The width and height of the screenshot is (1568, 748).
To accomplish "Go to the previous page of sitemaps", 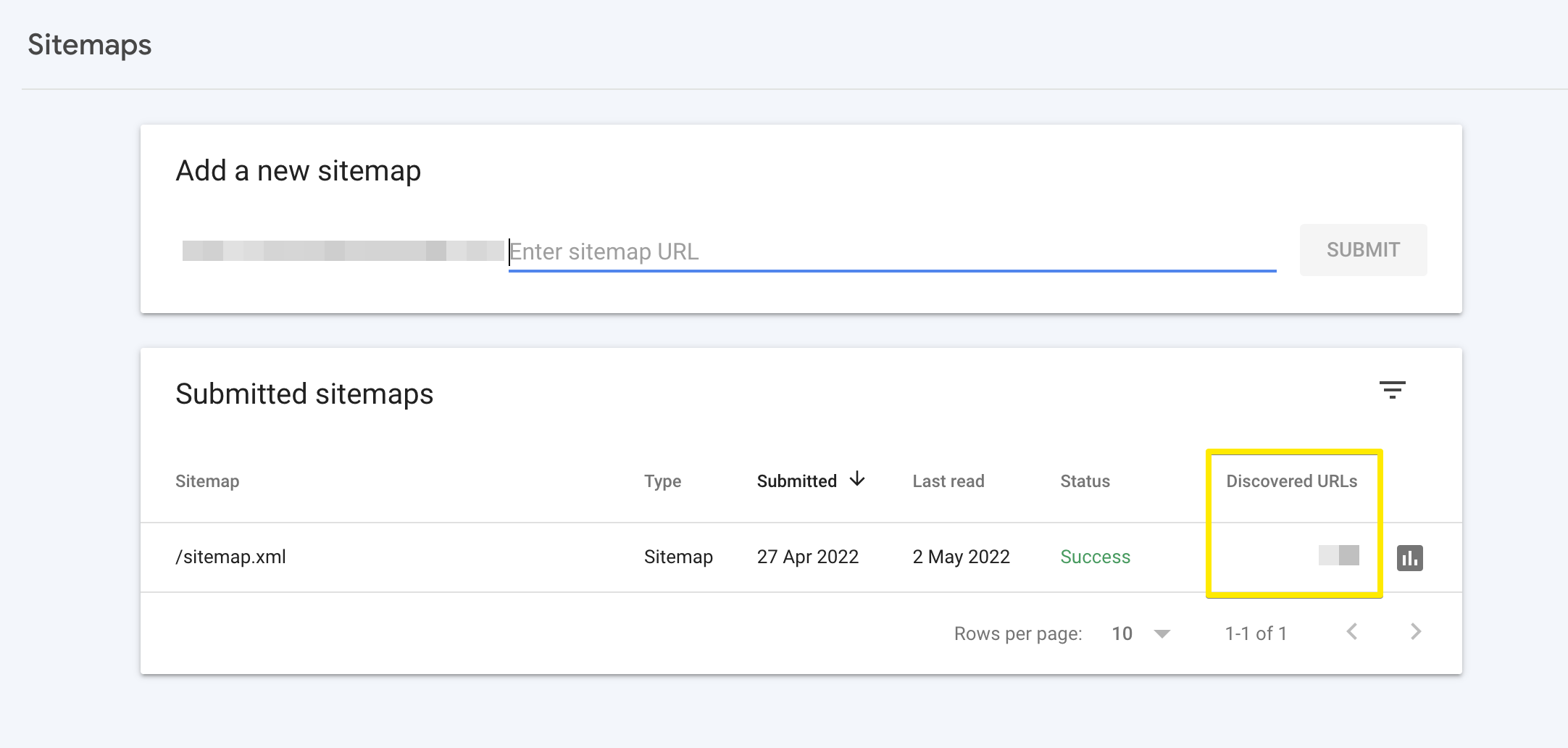I will coord(1352,632).
